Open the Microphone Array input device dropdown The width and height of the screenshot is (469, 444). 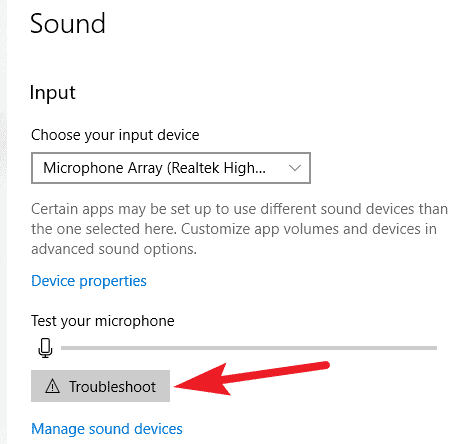pos(171,168)
